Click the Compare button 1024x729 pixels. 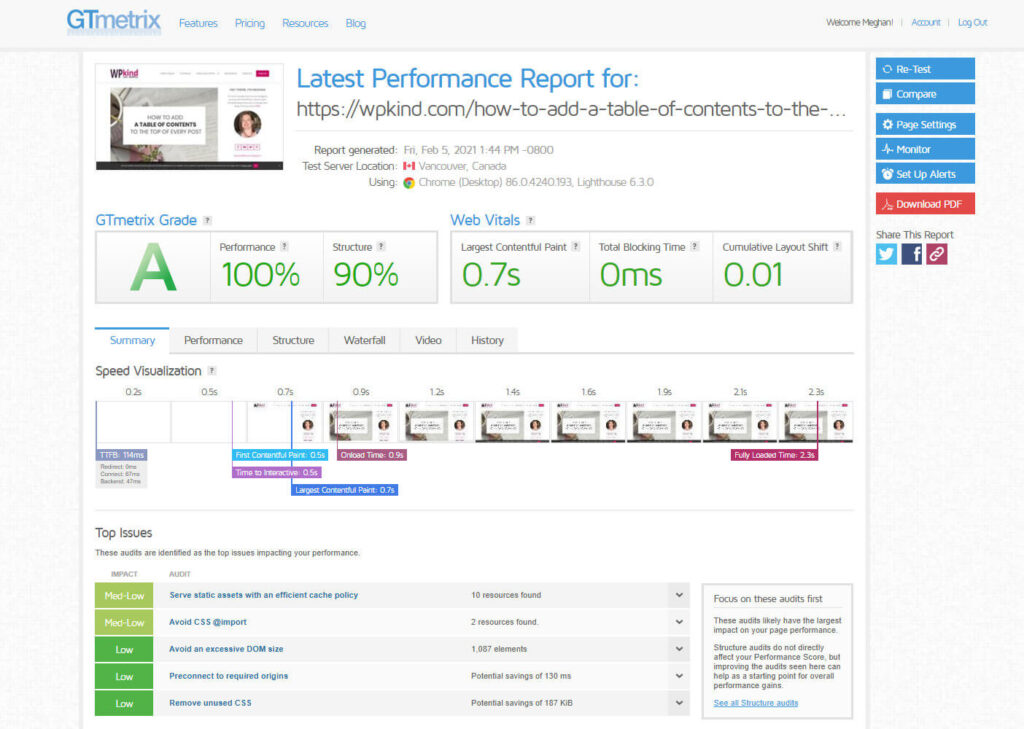925,93
